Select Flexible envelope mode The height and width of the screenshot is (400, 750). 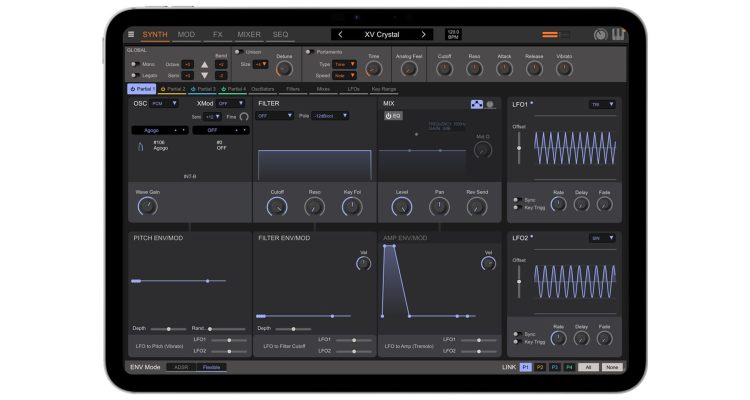click(211, 367)
